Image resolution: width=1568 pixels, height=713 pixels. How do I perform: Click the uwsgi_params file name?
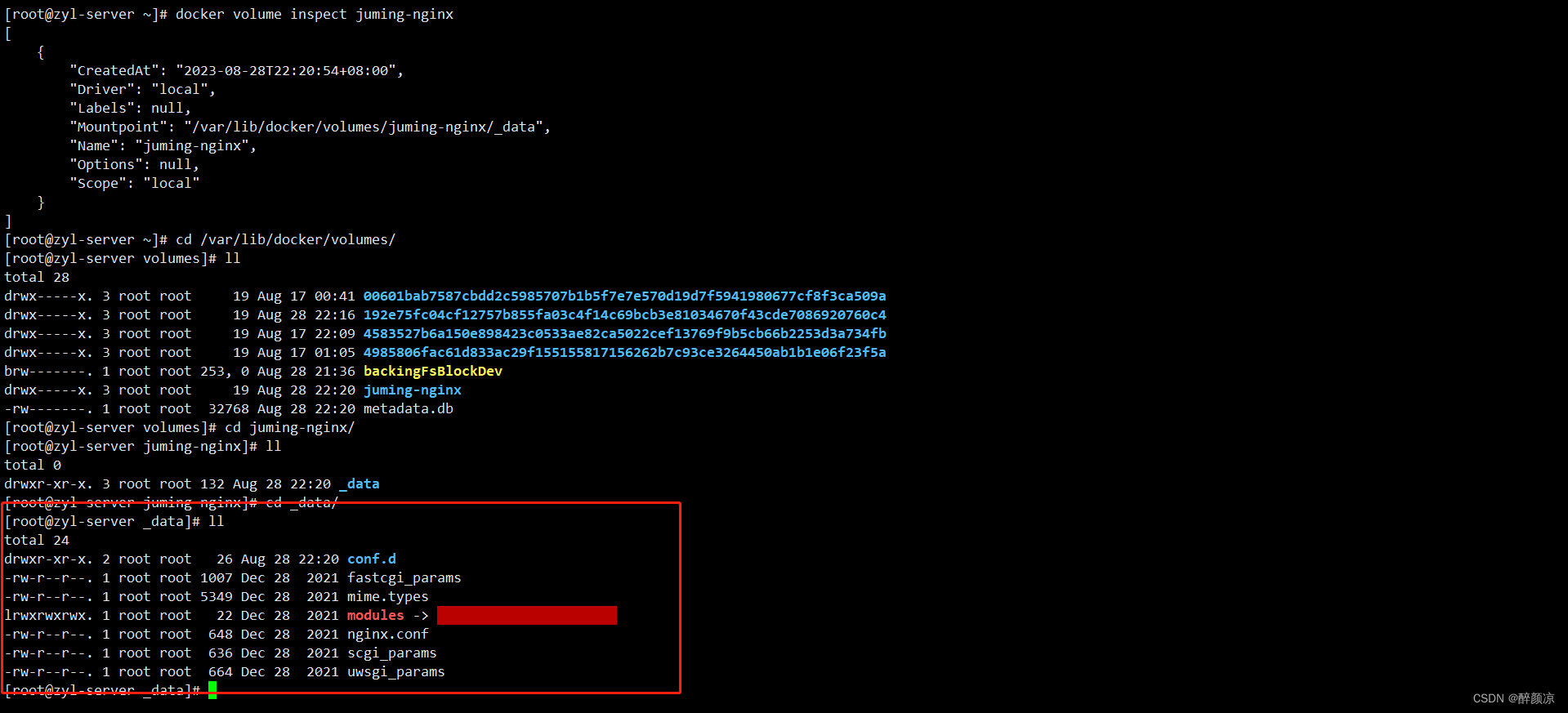click(x=396, y=671)
